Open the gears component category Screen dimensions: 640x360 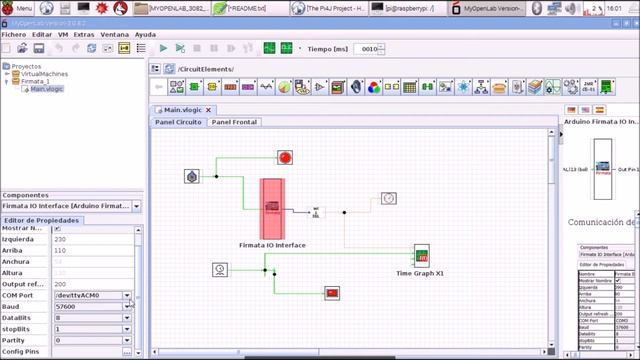[x=571, y=87]
